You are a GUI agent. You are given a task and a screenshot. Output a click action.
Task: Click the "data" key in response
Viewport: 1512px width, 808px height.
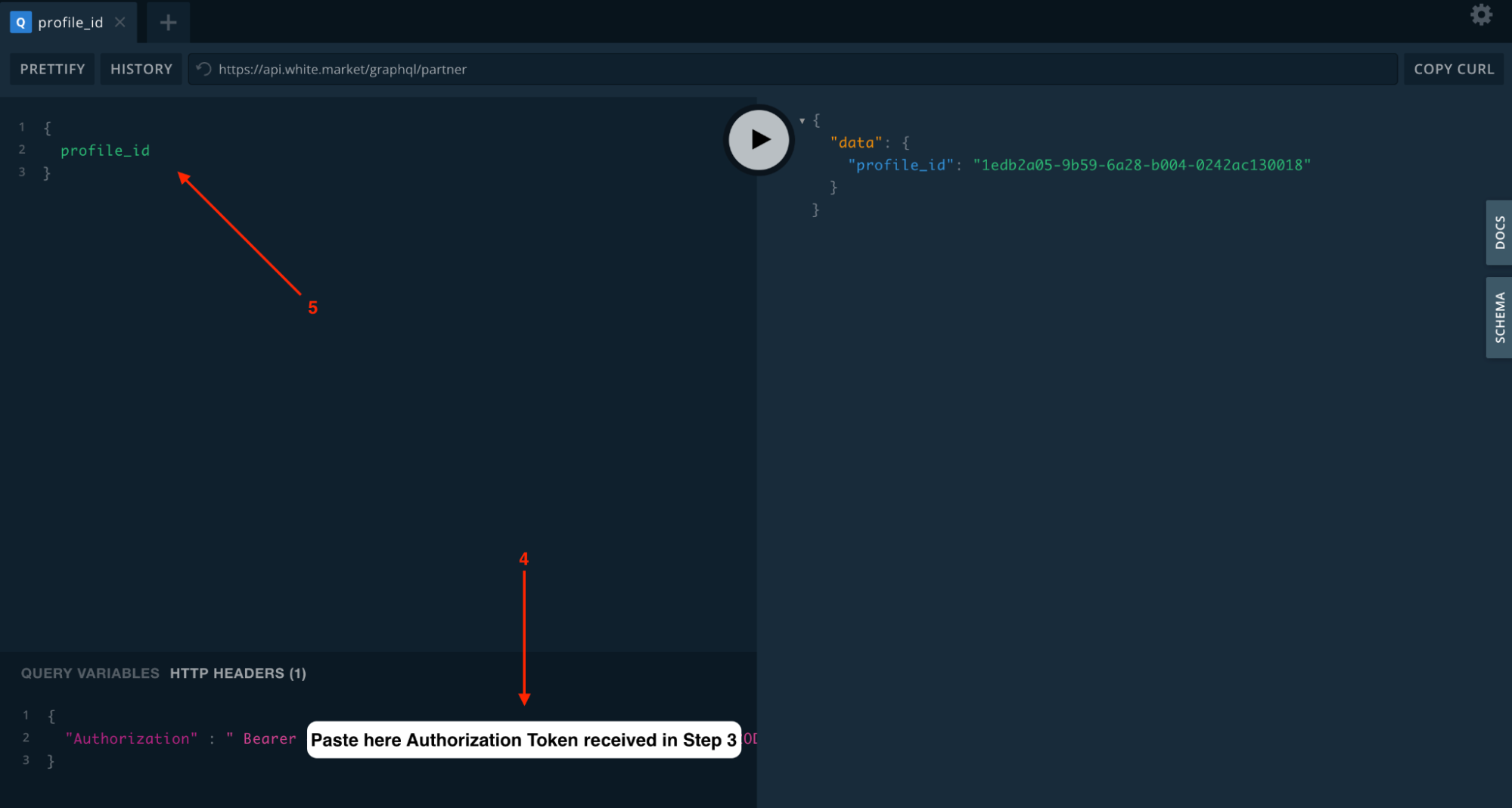click(856, 142)
